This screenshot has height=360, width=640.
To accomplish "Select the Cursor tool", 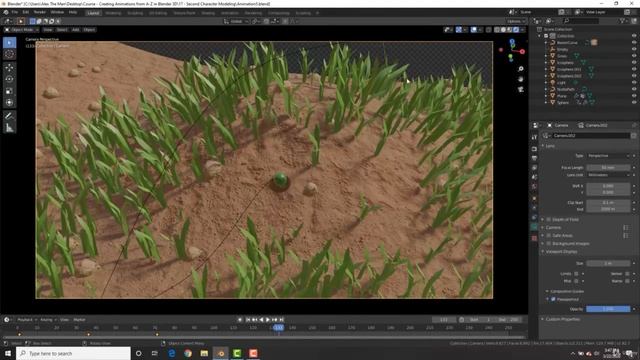I will (9, 54).
